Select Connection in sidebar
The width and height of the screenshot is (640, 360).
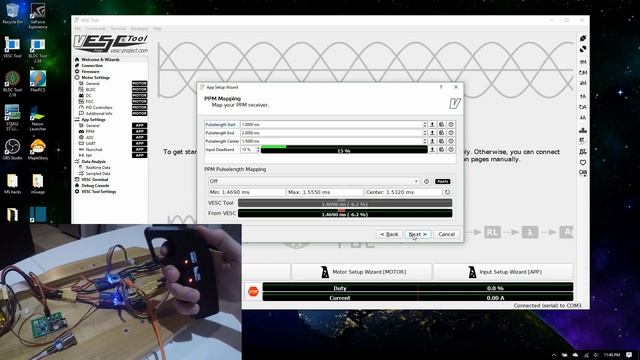92,66
